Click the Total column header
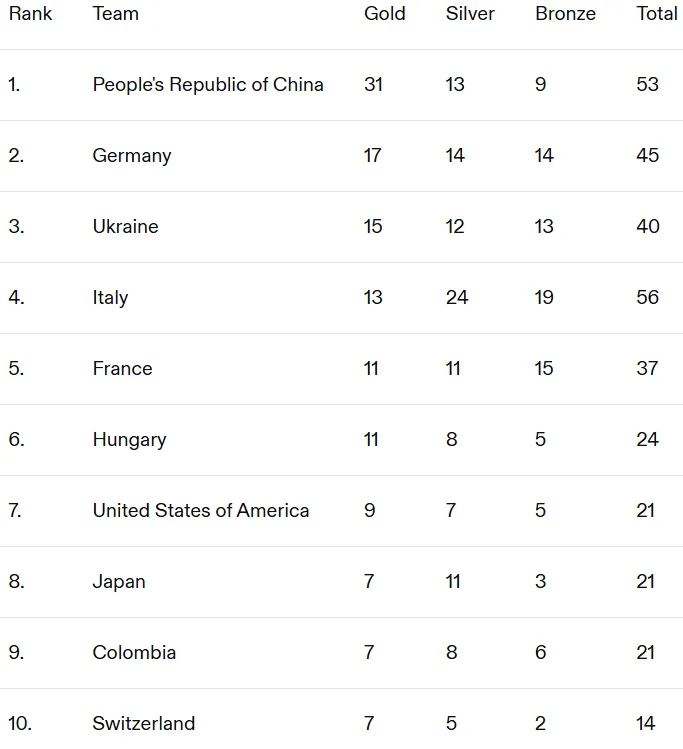683x749 pixels. [657, 14]
